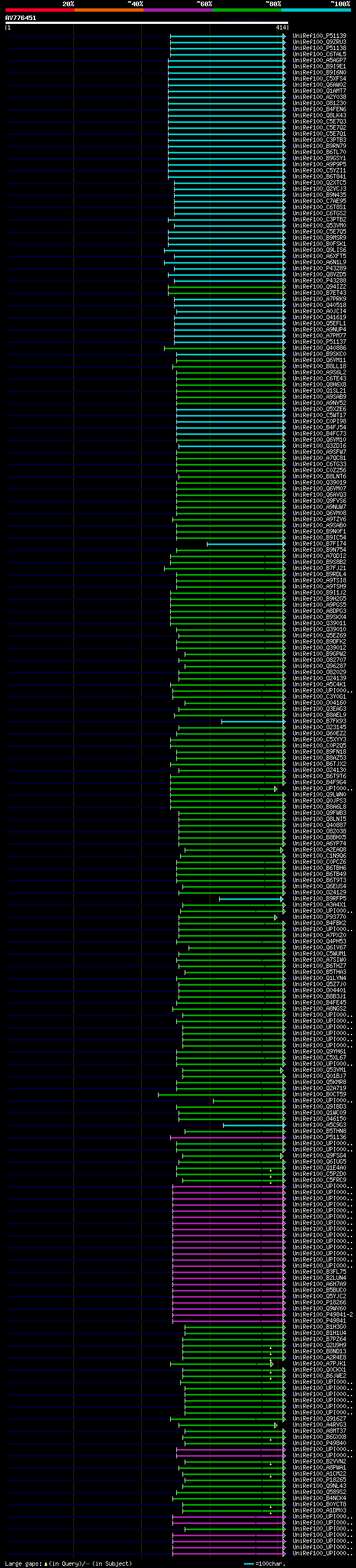Click the short cyan alignment bar of B7FK93
This screenshot has width=356, height=1568.
[253, 722]
